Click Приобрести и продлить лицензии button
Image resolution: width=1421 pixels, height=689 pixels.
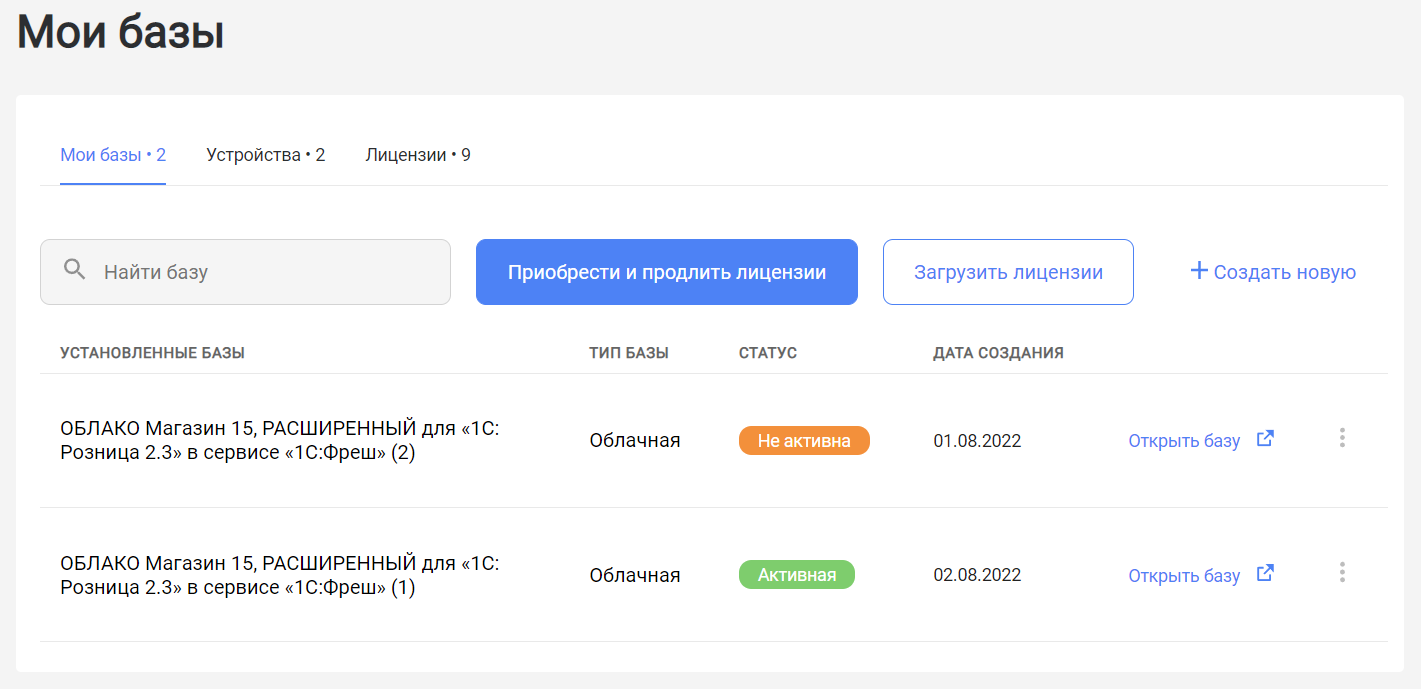click(x=667, y=272)
